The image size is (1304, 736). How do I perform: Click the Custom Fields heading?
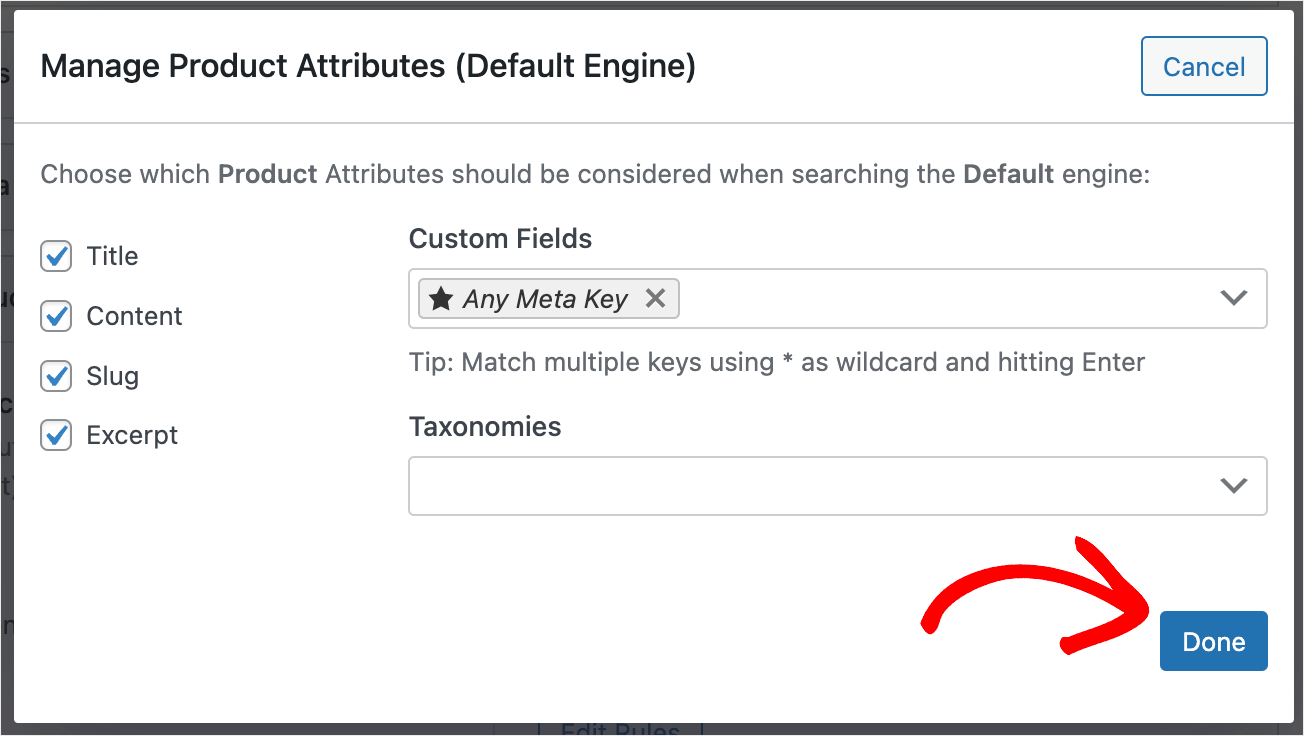500,239
